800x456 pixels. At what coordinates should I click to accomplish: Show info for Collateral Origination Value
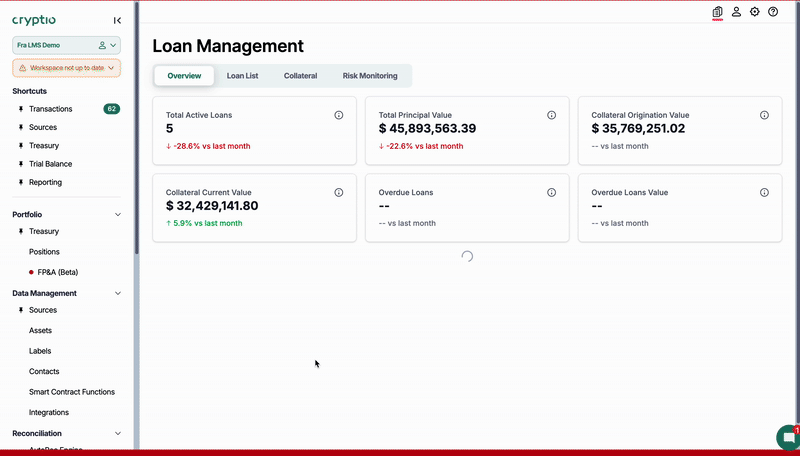click(x=764, y=115)
